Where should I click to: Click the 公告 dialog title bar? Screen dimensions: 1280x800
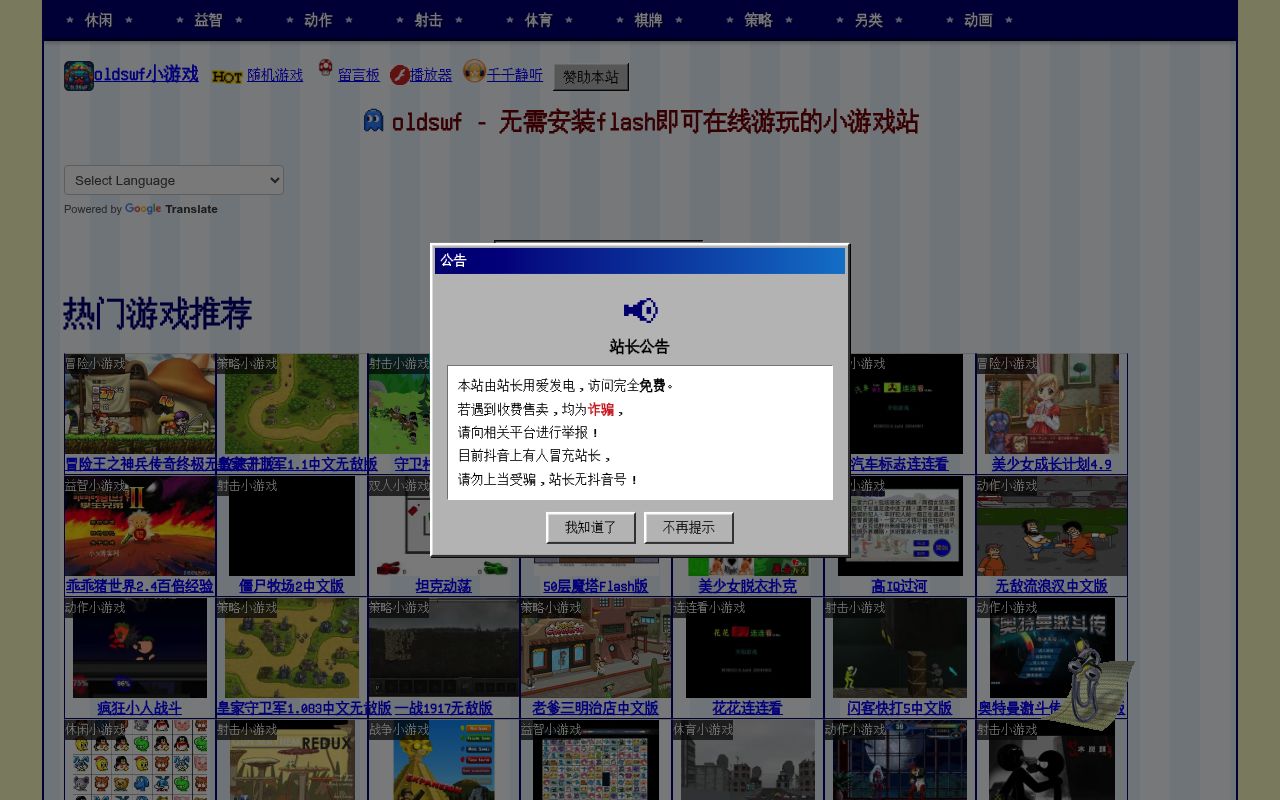pyautogui.click(x=640, y=260)
